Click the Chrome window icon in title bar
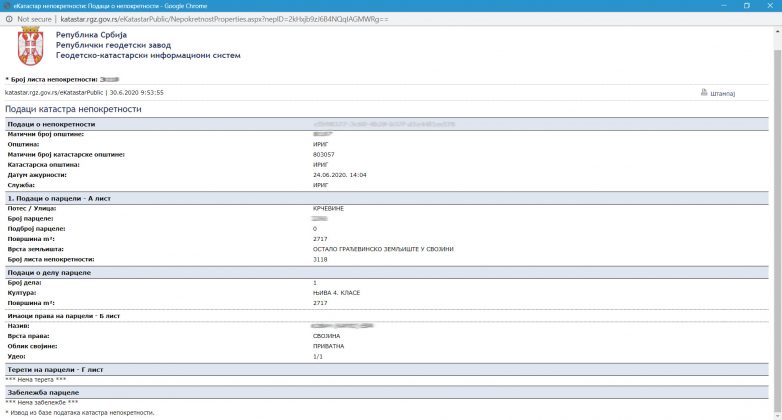782x420 pixels. point(7,5)
